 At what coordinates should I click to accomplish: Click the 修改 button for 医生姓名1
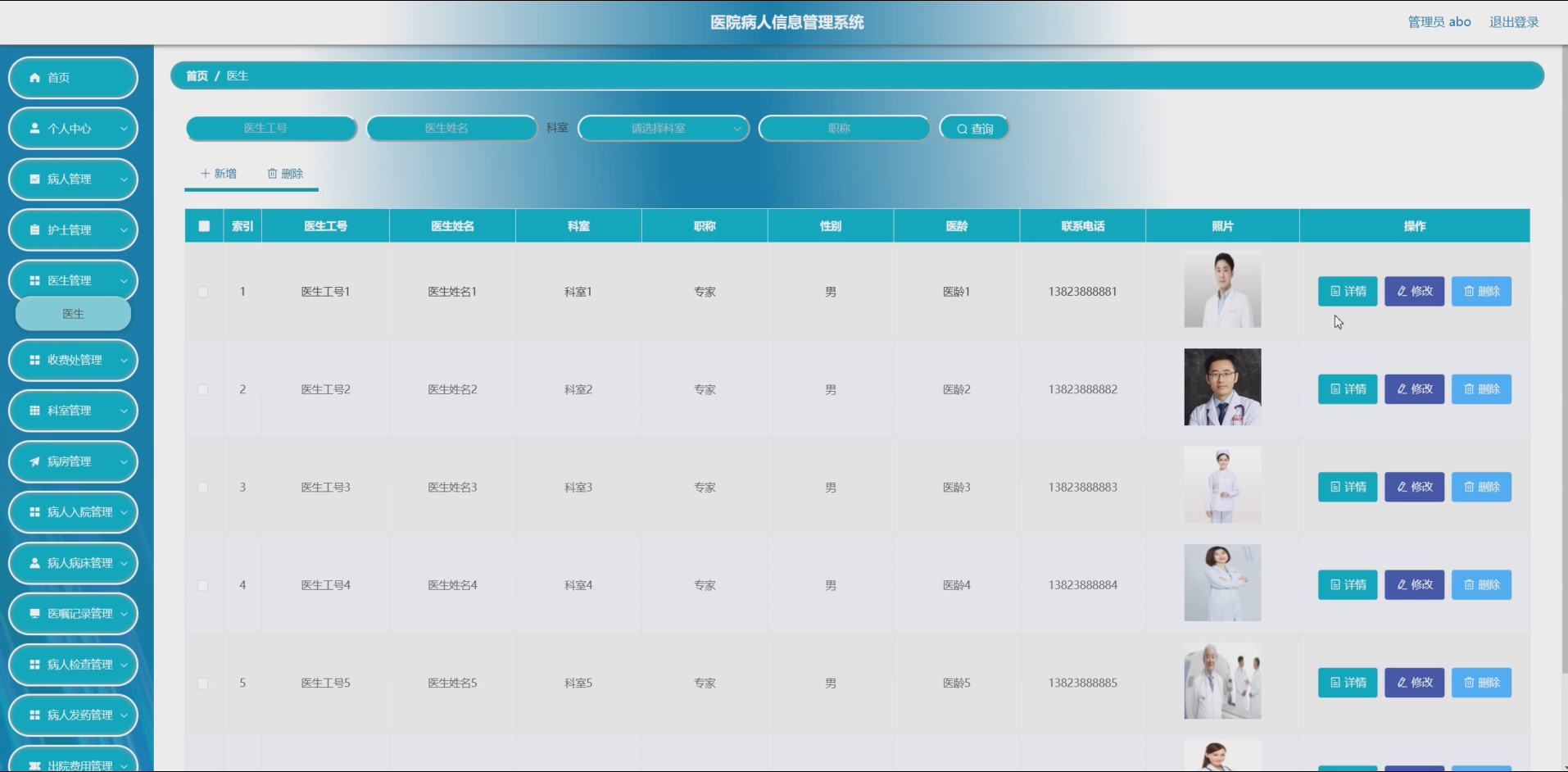tap(1414, 292)
